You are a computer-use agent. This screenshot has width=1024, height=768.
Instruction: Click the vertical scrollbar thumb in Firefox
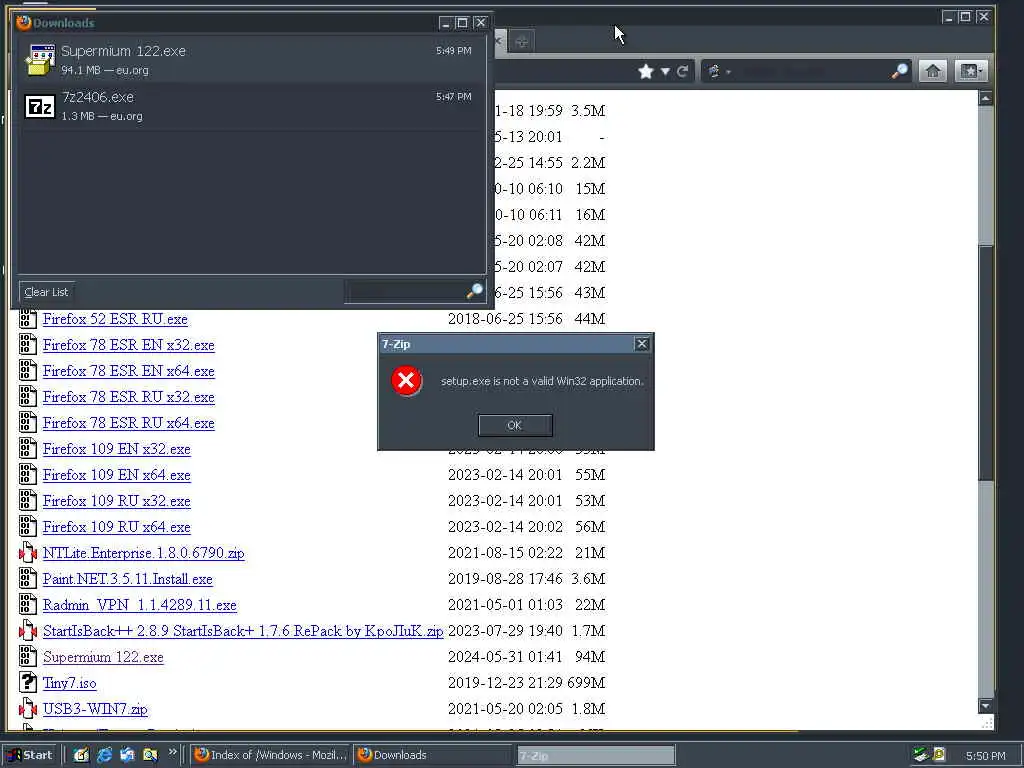pos(985,362)
